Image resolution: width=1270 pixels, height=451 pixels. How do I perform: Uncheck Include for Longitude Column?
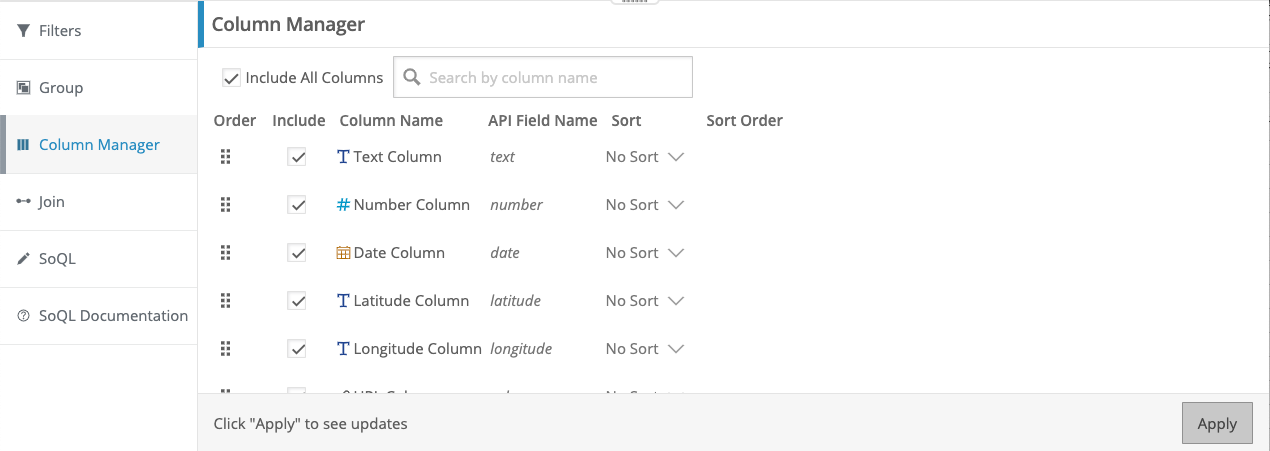coord(297,349)
